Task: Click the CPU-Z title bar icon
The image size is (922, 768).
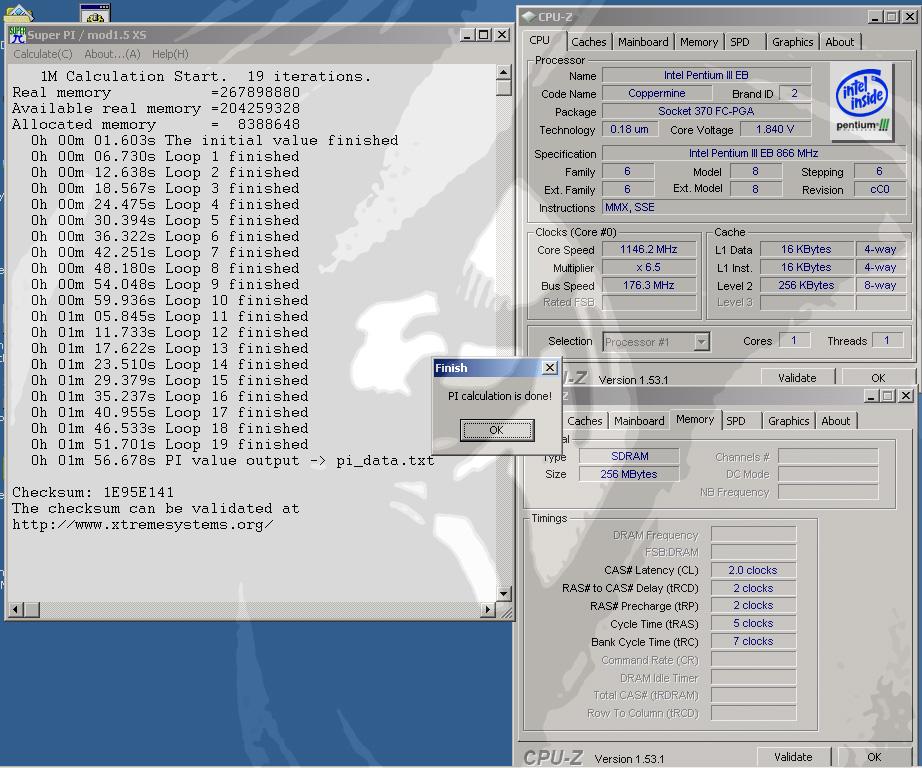Action: pos(529,16)
